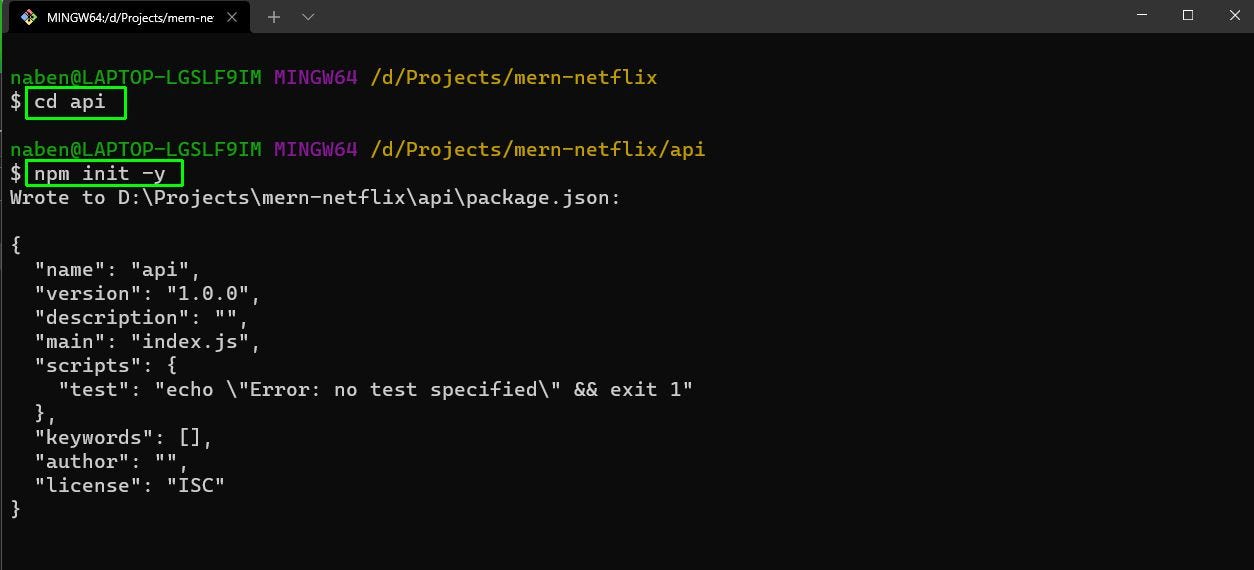Maximize the terminal window
Screen dimensions: 1254x570
[x=1188, y=15]
